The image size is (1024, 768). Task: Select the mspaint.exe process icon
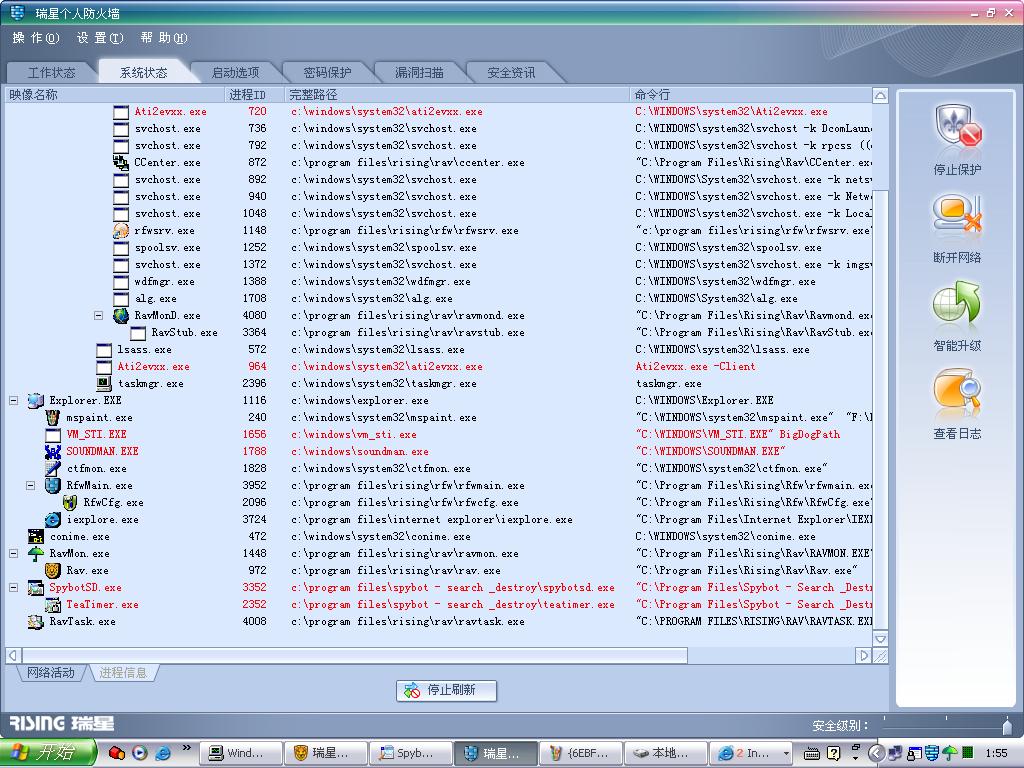(53, 418)
